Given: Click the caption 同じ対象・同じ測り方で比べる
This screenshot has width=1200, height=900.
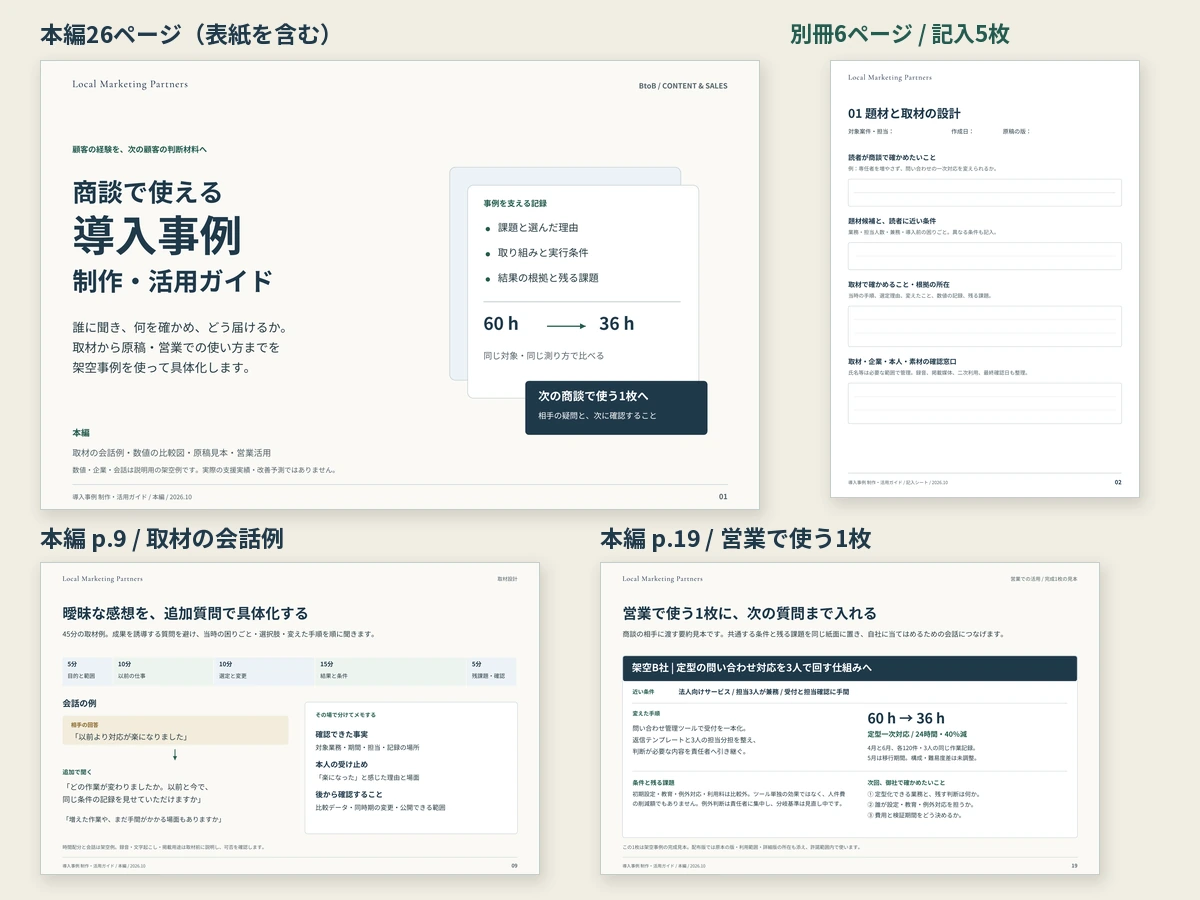Looking at the screenshot, I should pyautogui.click(x=543, y=355).
